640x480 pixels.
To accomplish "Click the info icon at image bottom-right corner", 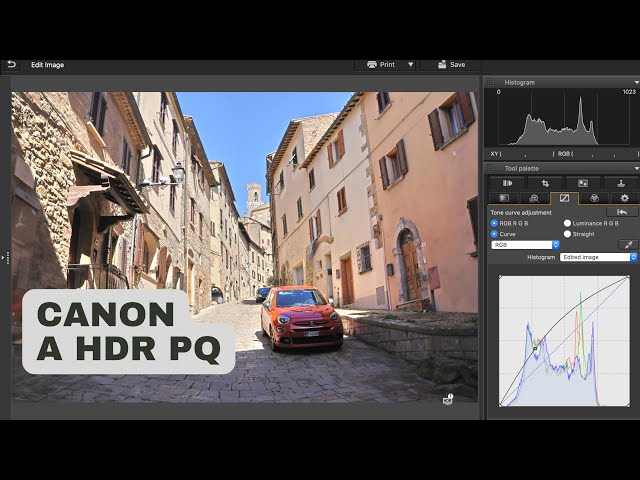I will (448, 399).
